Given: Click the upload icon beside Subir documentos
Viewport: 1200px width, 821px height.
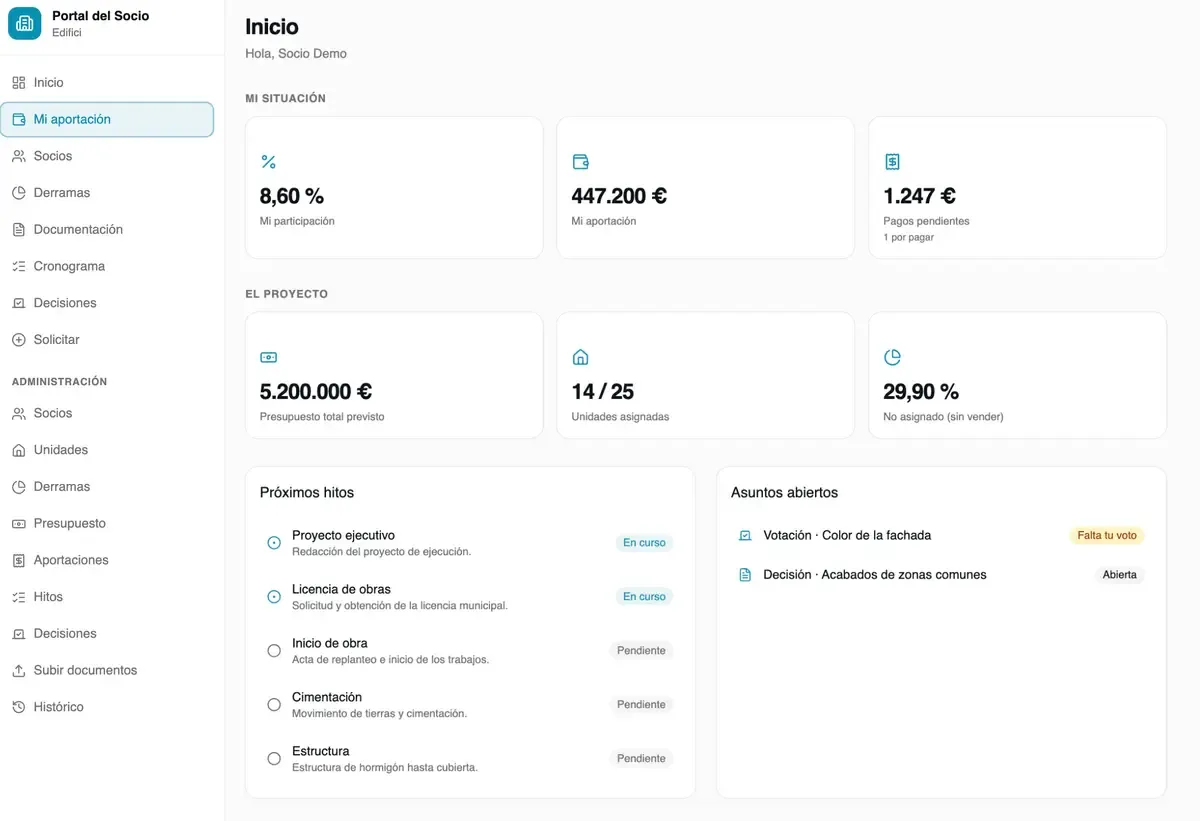Looking at the screenshot, I should (x=19, y=671).
